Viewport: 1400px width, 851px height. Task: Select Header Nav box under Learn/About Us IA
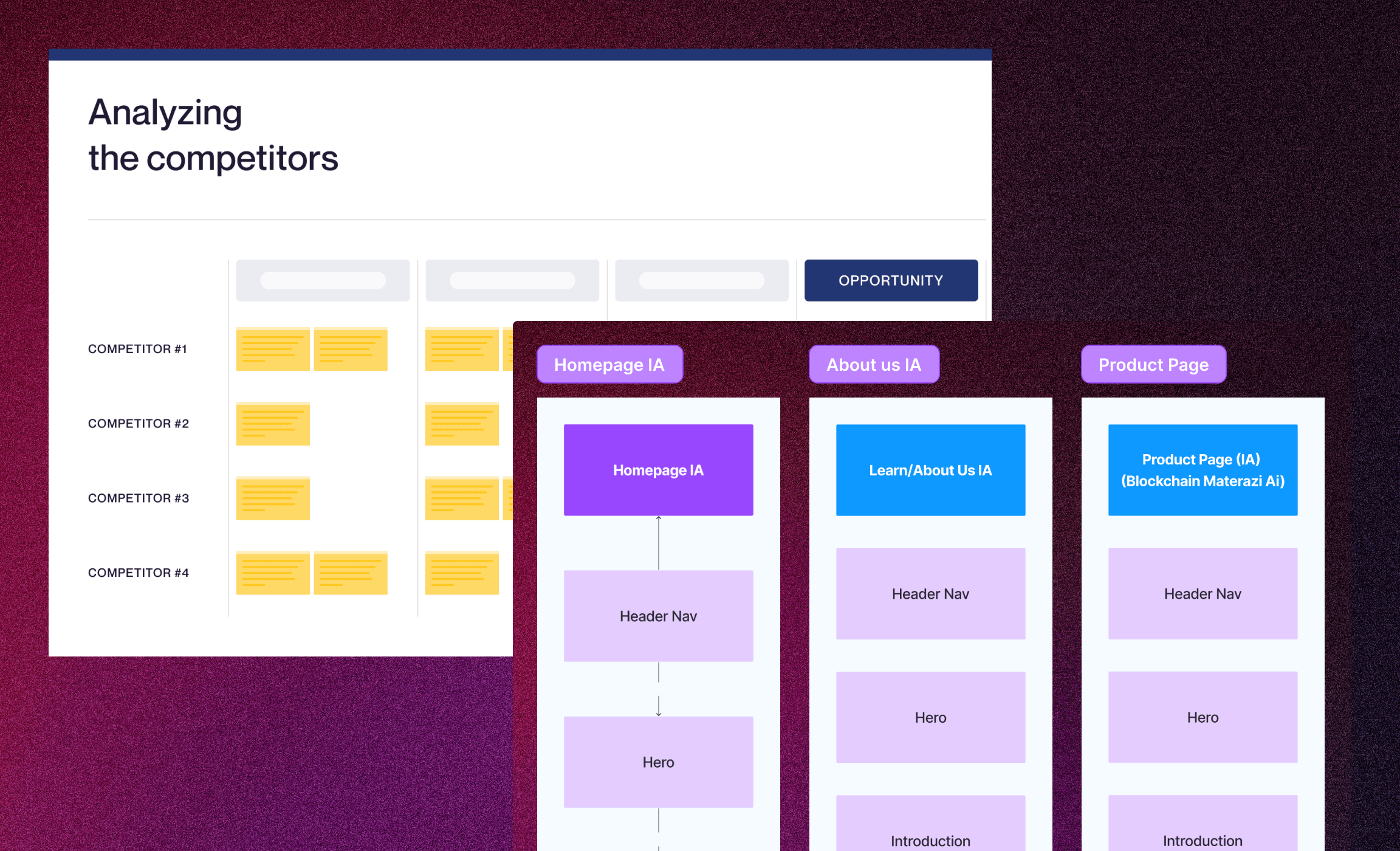click(930, 594)
